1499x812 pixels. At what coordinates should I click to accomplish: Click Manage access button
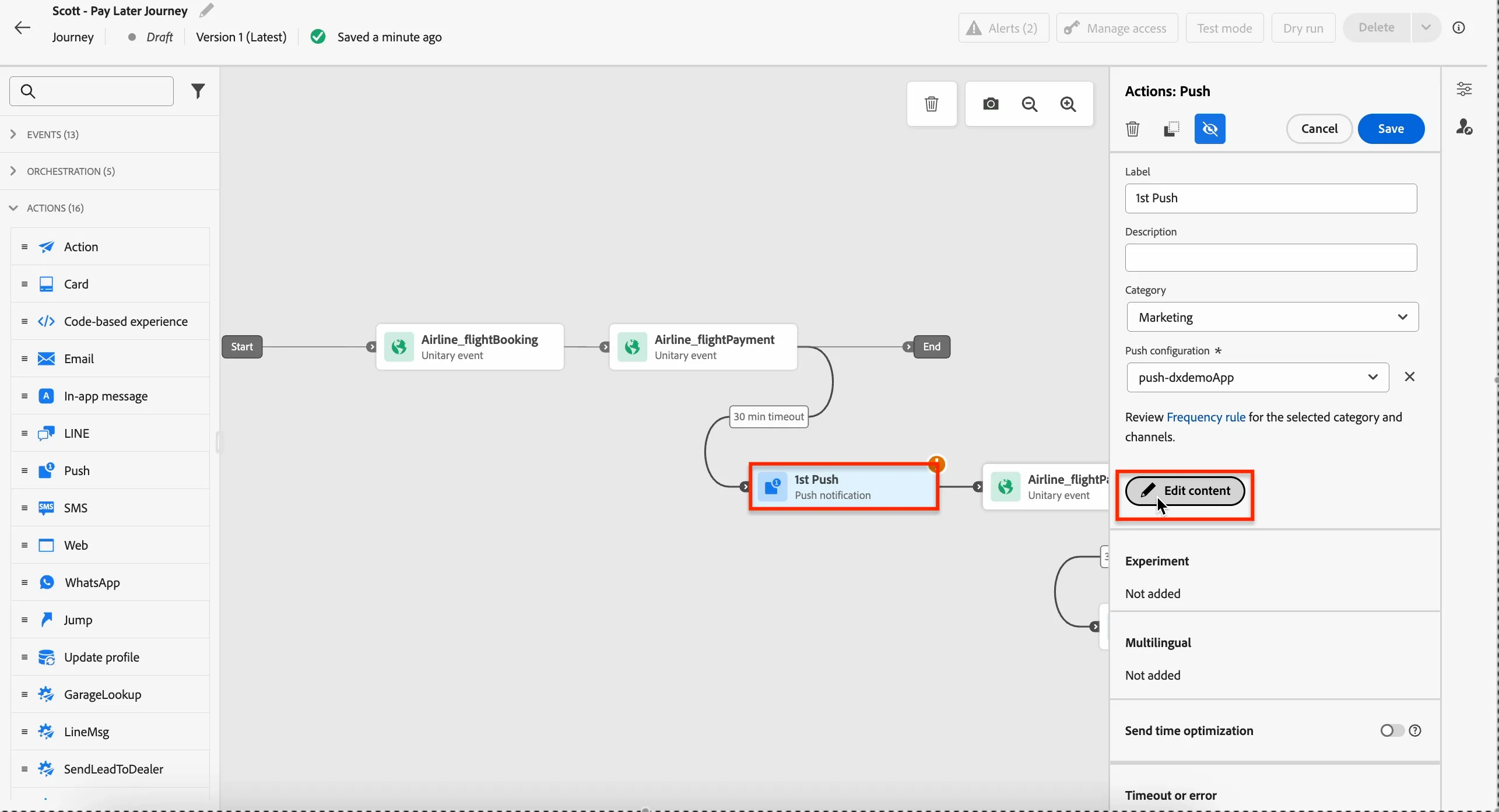pos(1117,28)
